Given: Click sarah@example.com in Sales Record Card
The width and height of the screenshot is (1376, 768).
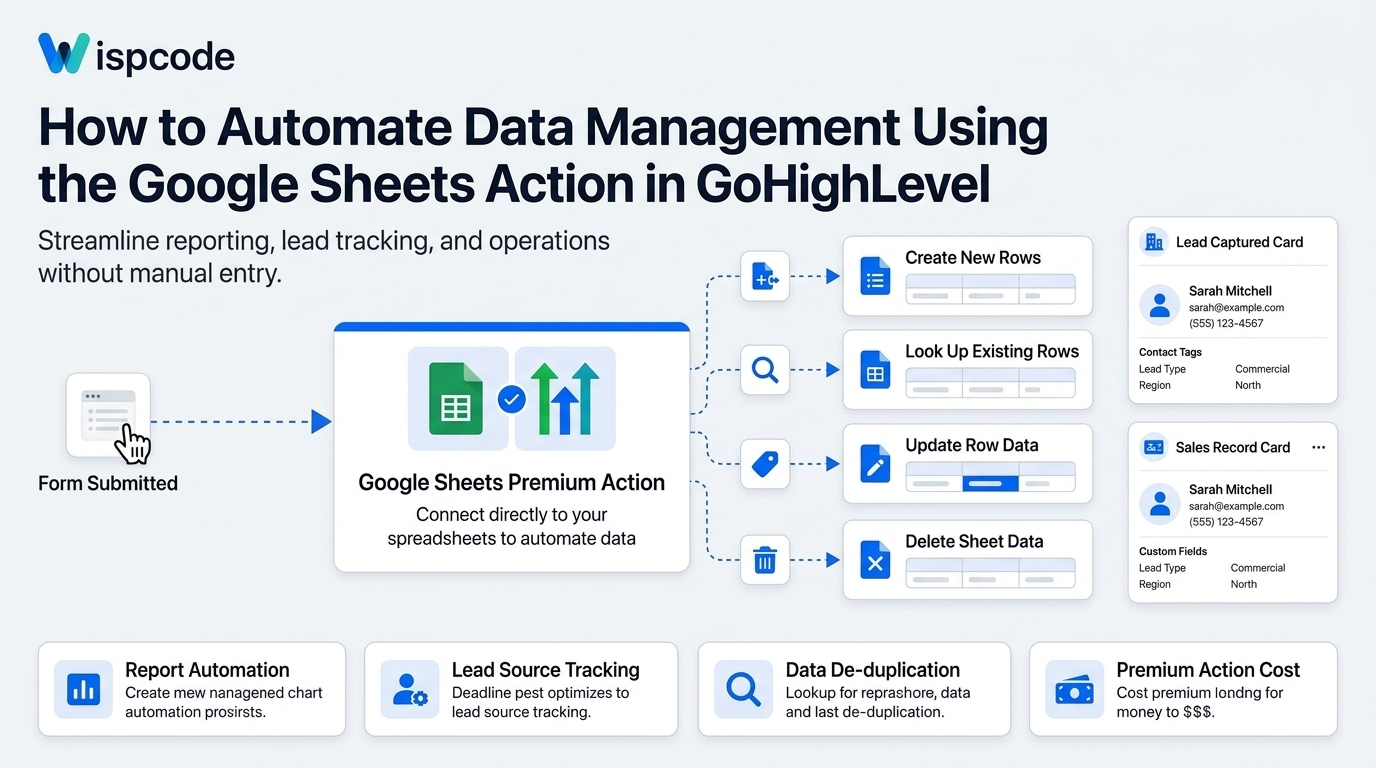Looking at the screenshot, I should coord(1236,506).
